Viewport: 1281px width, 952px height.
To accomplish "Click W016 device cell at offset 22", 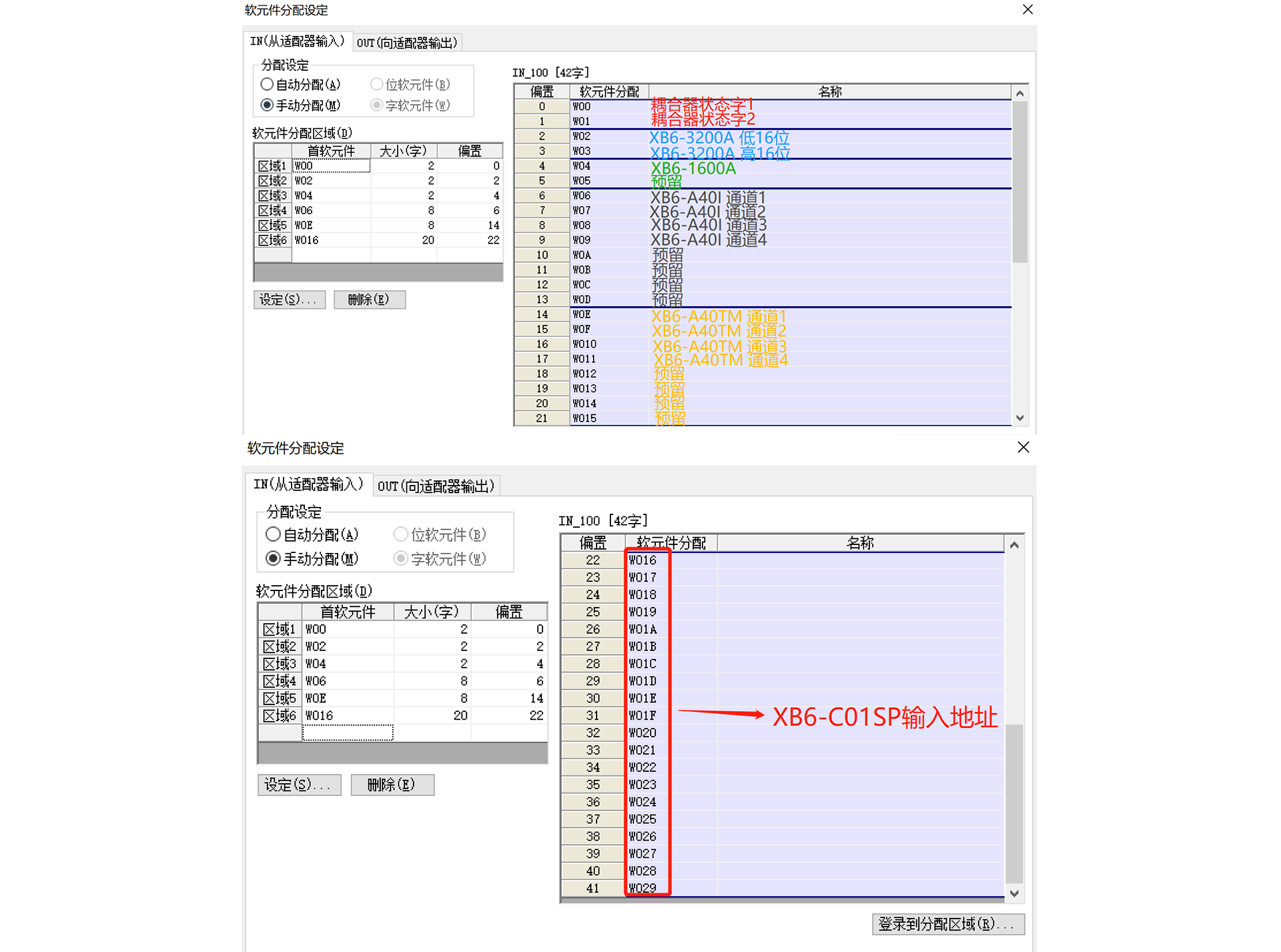I will [671, 560].
